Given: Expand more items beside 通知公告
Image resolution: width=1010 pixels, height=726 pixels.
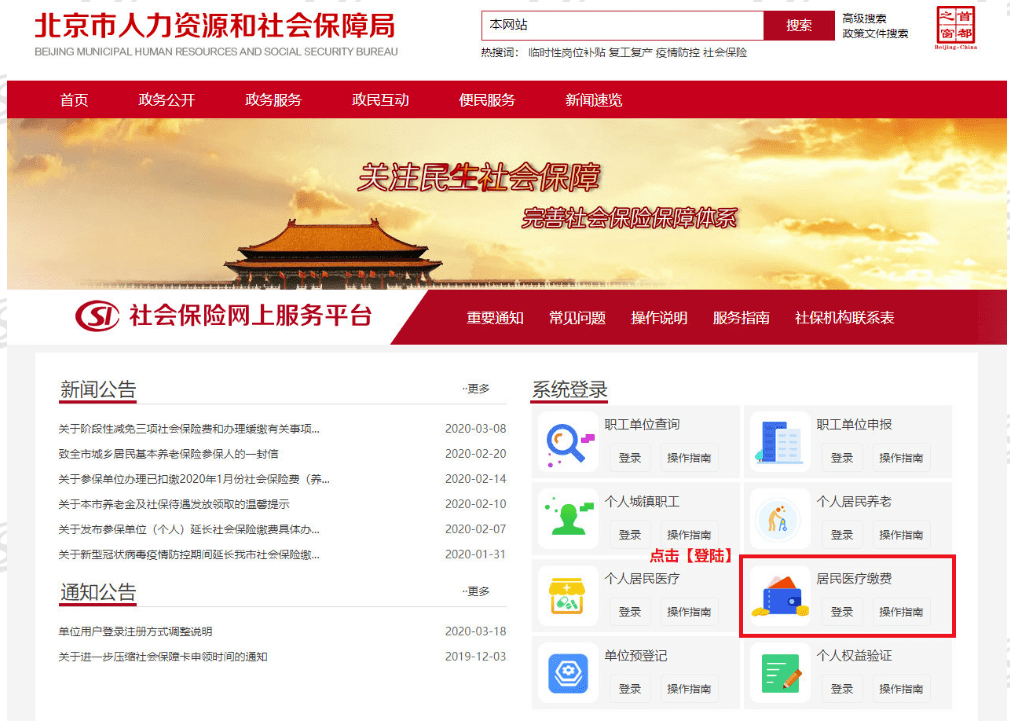Looking at the screenshot, I should click(x=477, y=592).
